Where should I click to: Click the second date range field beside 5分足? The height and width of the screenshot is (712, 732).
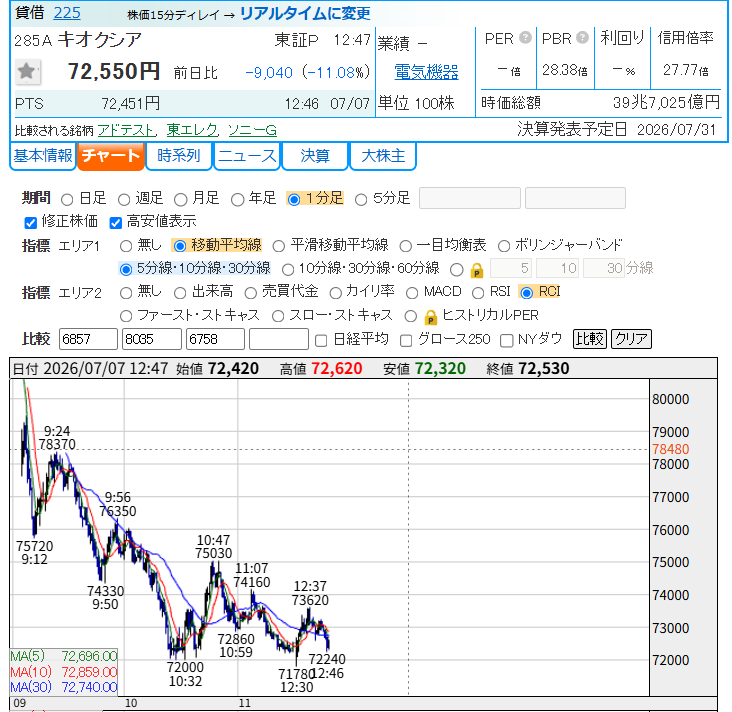[x=575, y=198]
